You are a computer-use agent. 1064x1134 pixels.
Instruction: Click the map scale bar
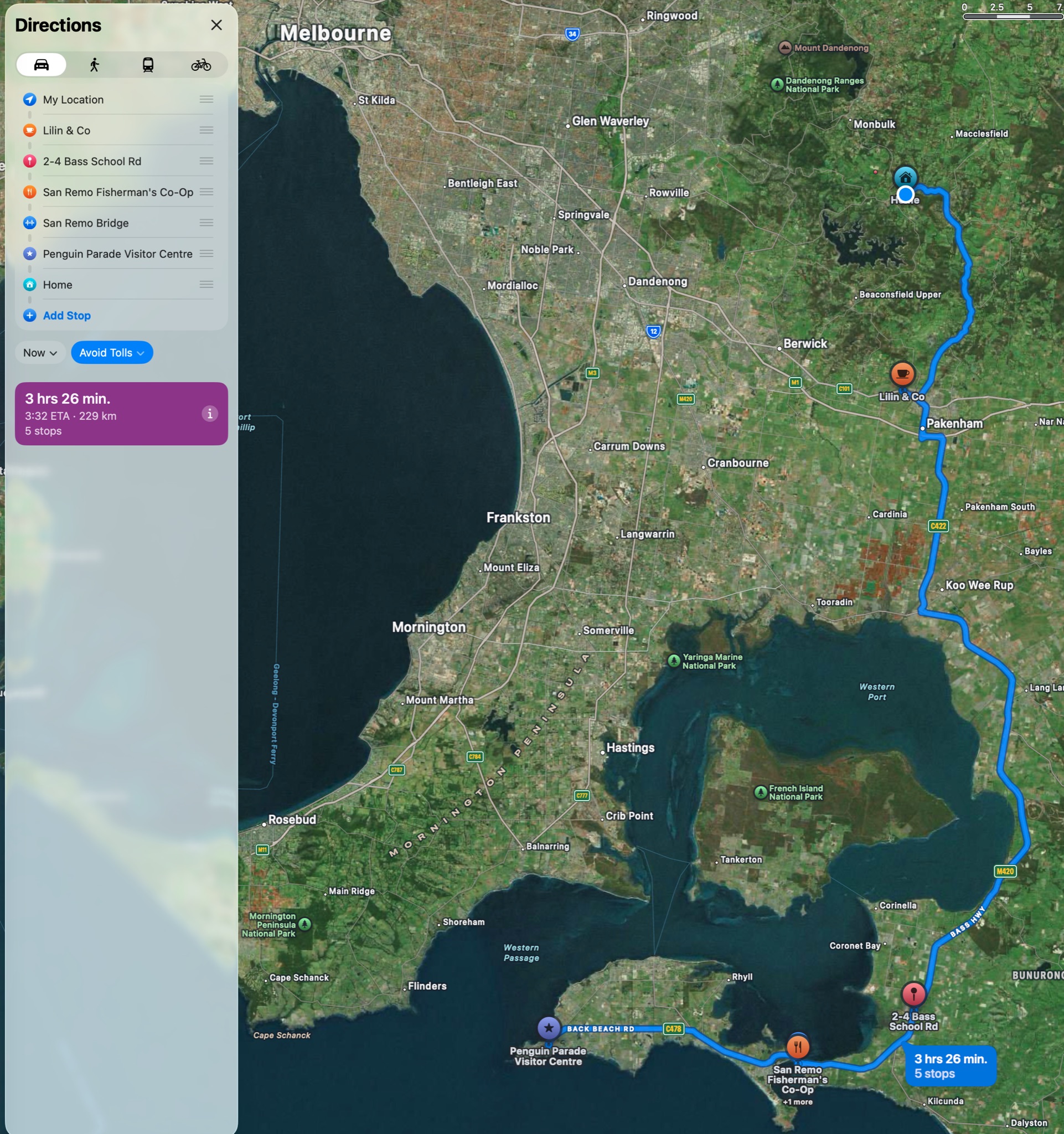tap(1013, 17)
